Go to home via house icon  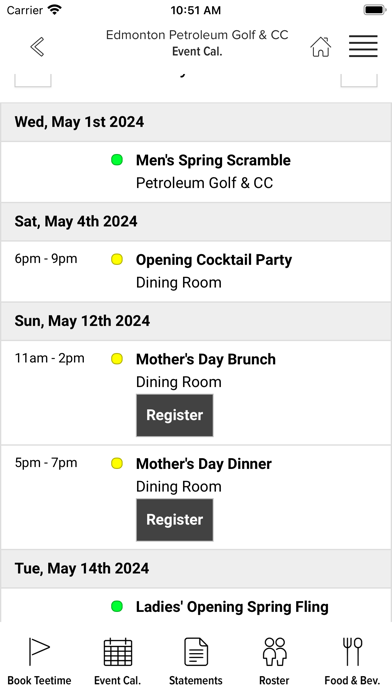pyautogui.click(x=321, y=47)
